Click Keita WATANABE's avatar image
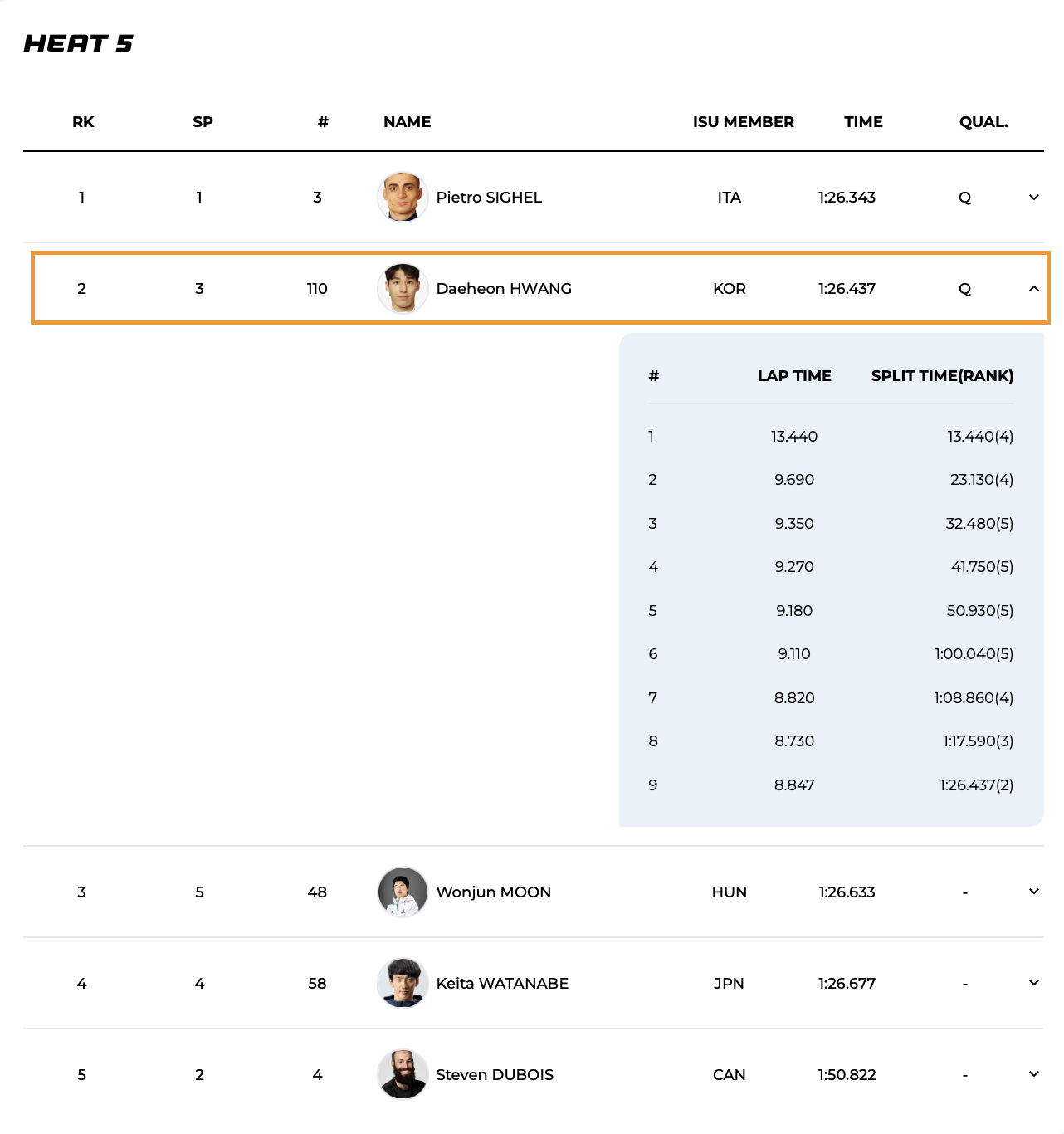The height and width of the screenshot is (1134, 1064). coord(403,984)
